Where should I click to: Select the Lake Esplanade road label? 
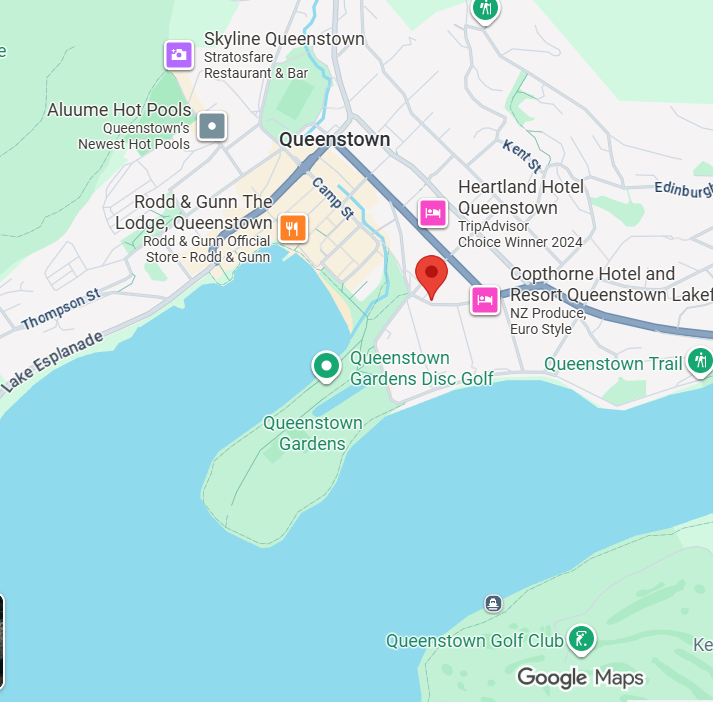coord(52,362)
